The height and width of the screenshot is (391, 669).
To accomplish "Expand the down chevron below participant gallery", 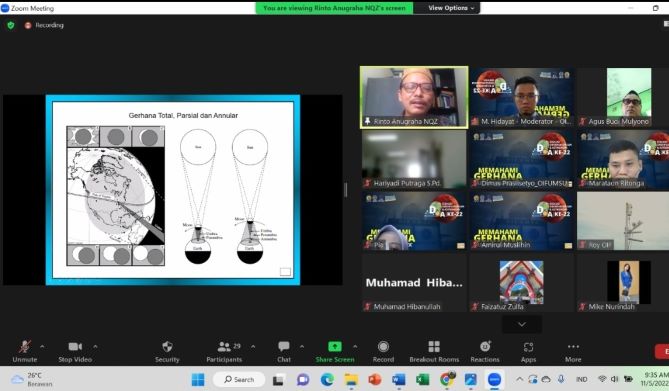I will [521, 324].
